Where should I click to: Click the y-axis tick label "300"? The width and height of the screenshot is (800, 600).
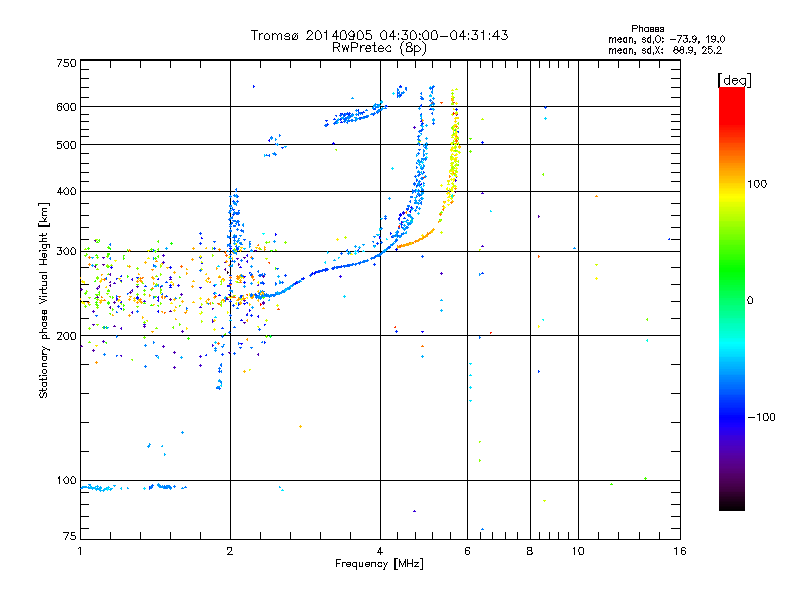[x=66, y=251]
